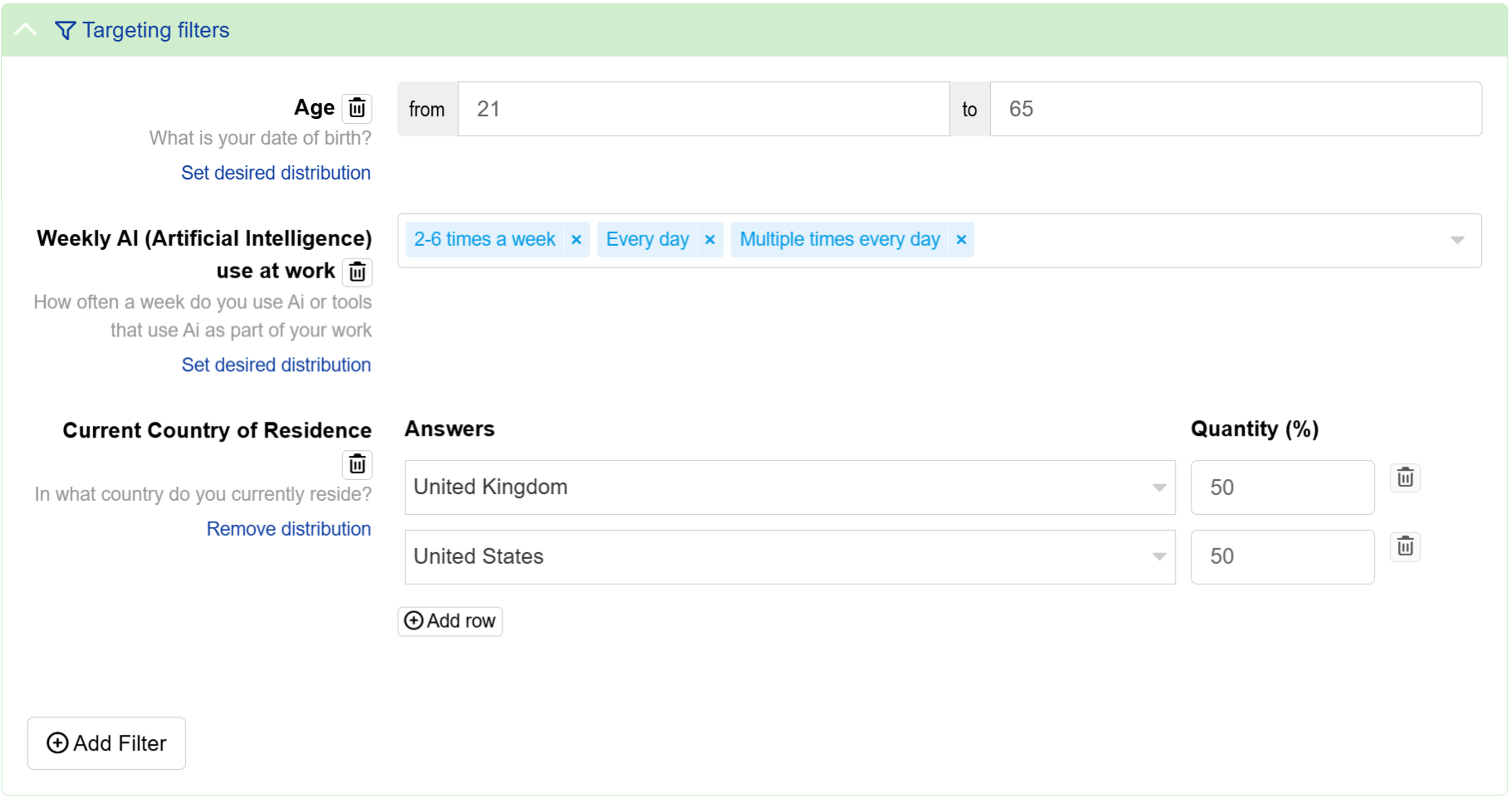Open the United States country dropdown
This screenshot has height=803, width=1512.
click(x=789, y=556)
